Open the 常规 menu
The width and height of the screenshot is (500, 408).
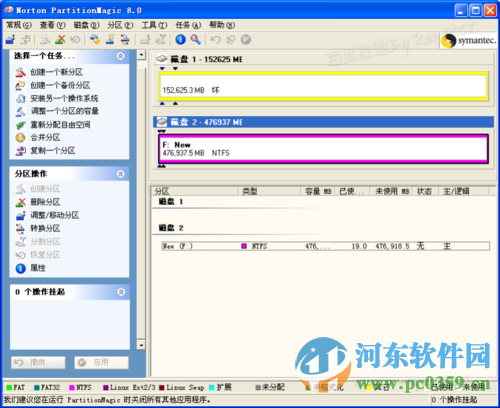(x=19, y=25)
